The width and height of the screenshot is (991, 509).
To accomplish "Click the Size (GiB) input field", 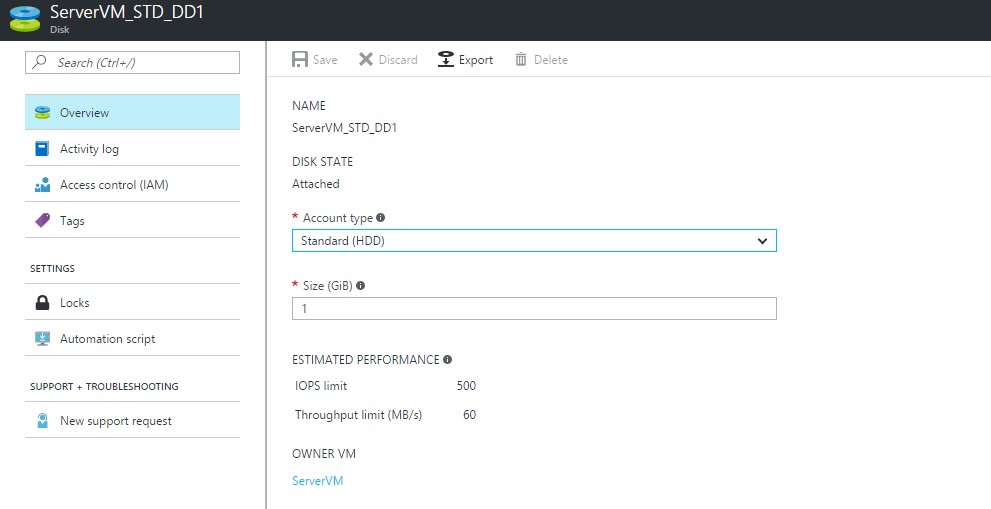I will tap(533, 309).
